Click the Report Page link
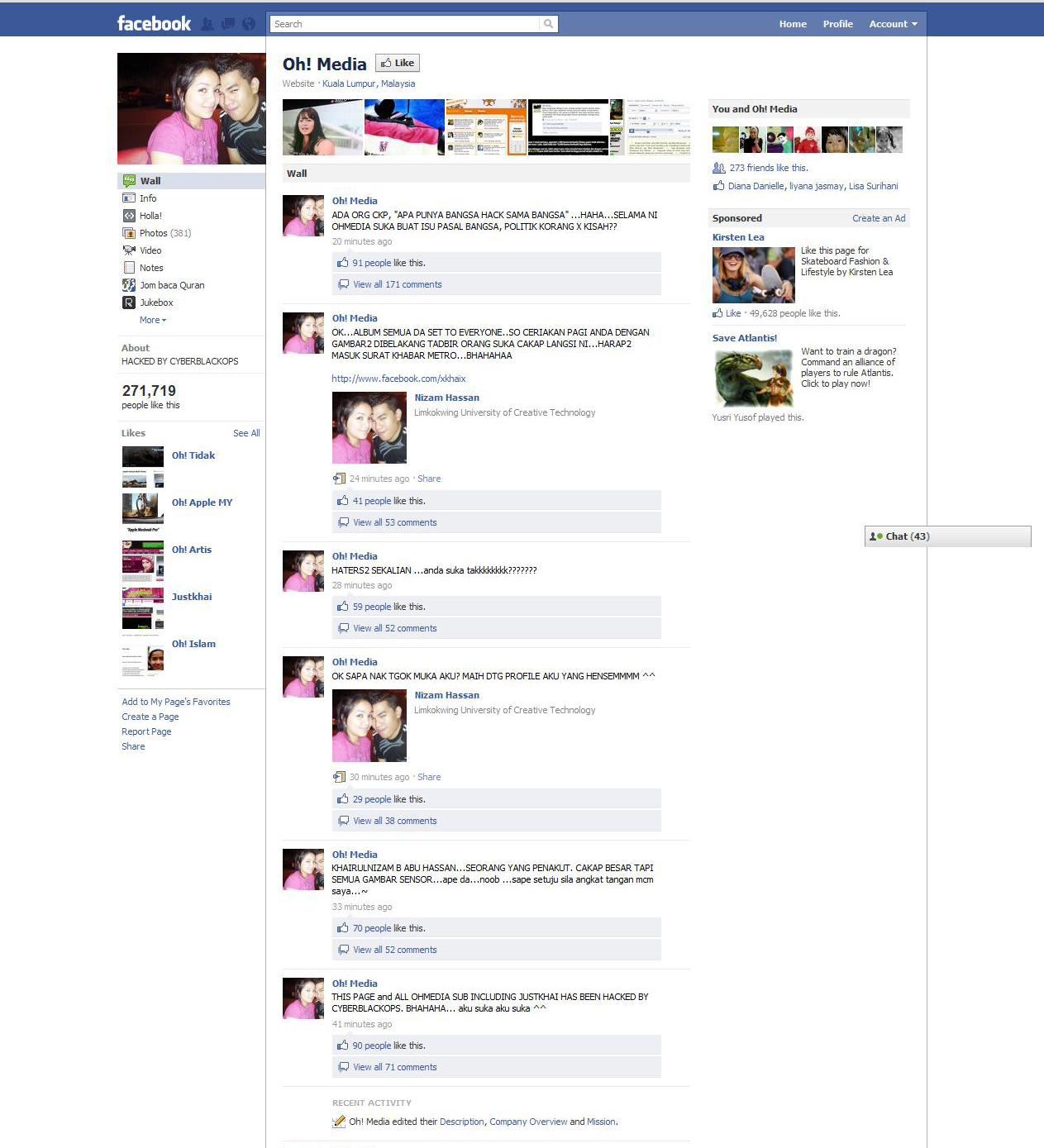 [146, 731]
